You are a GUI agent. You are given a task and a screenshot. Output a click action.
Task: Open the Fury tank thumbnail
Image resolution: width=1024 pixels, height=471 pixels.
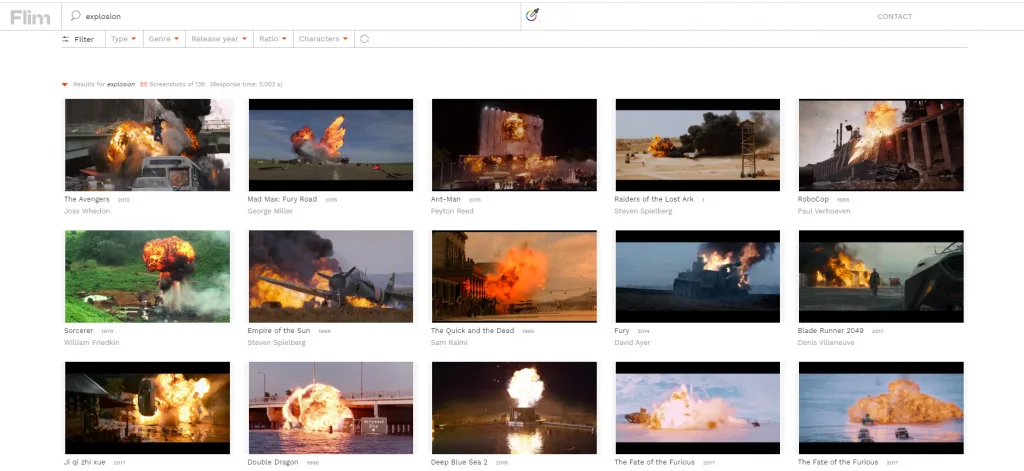tap(698, 276)
